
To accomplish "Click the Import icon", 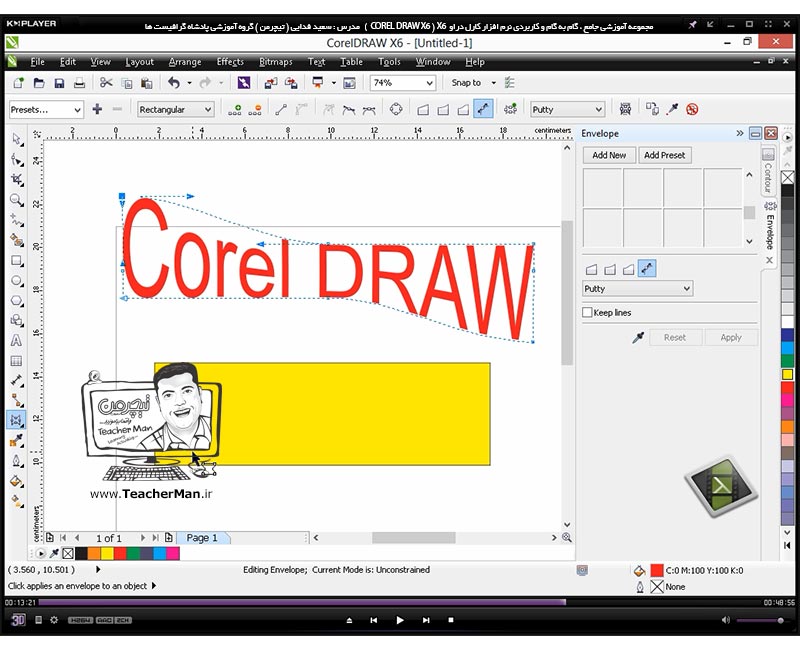I will pos(270,83).
